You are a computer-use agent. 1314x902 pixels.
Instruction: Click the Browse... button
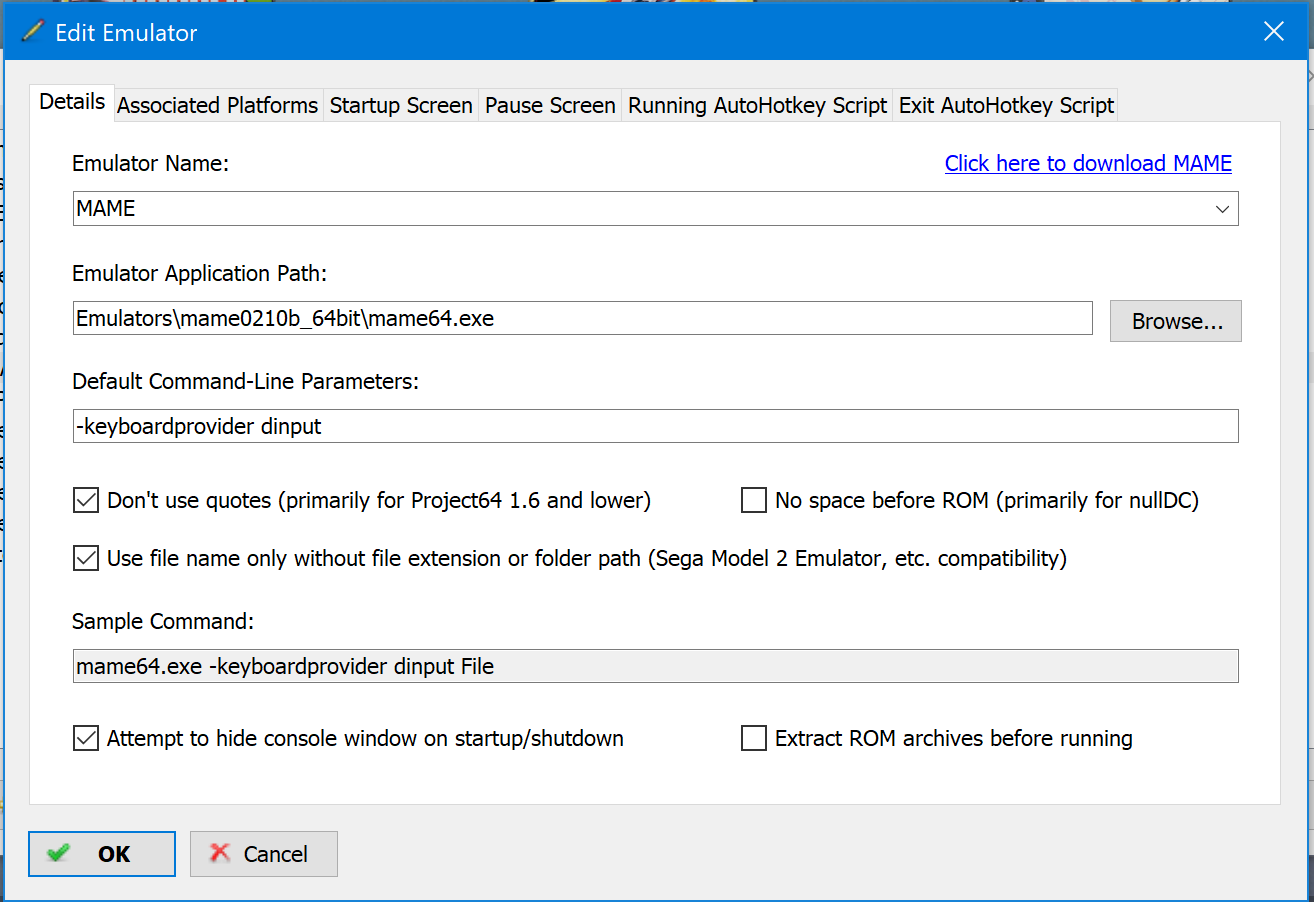[1176, 321]
